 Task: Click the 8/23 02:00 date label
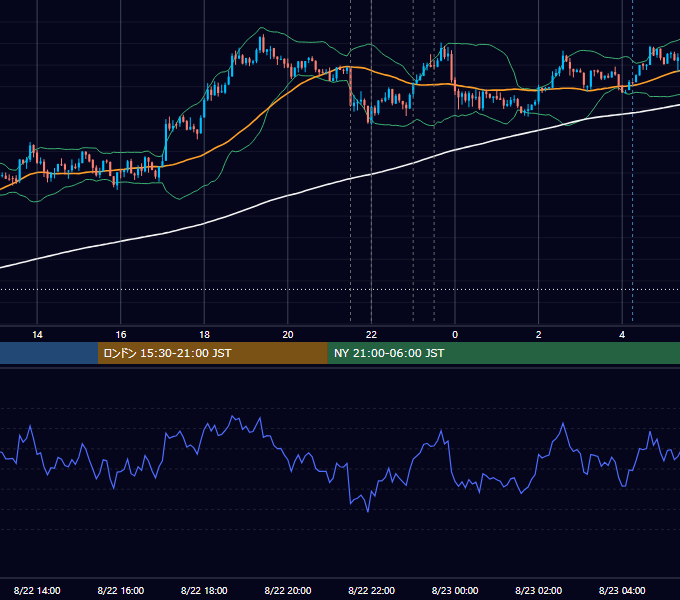[539, 590]
